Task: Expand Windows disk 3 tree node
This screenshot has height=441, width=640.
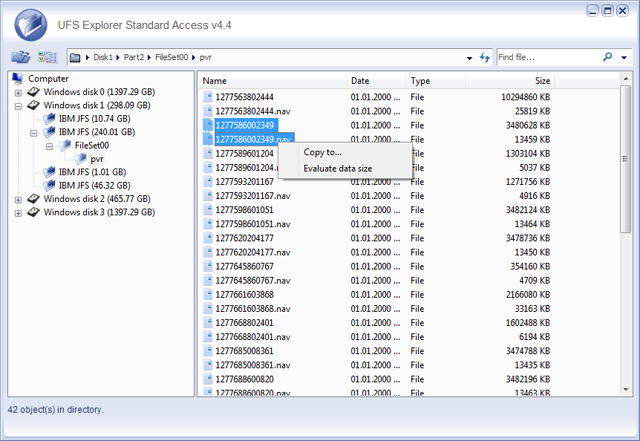Action: [x=18, y=213]
